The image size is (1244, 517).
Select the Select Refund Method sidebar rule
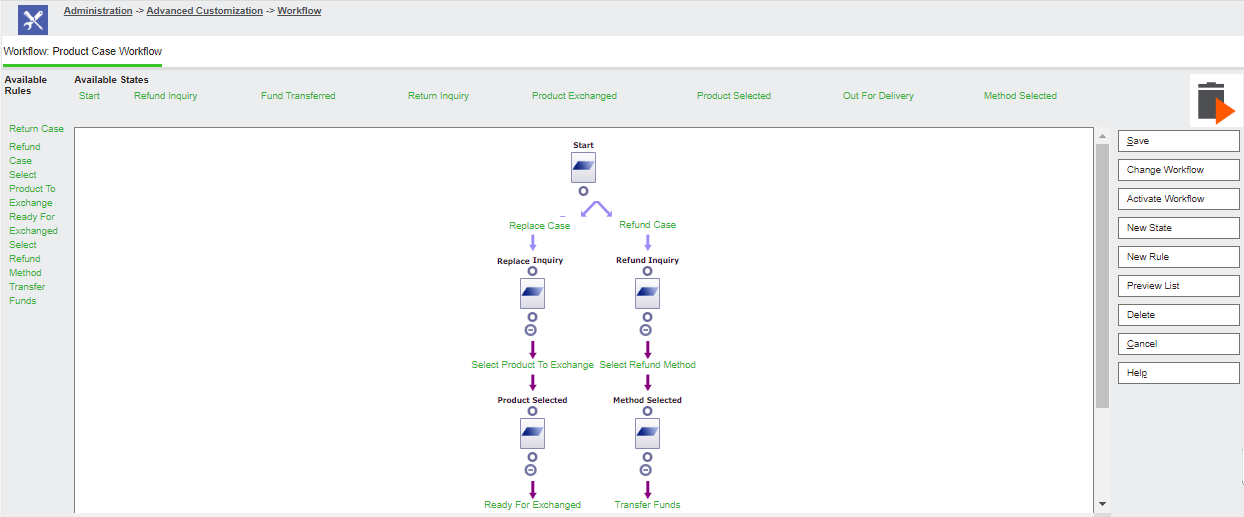(x=25, y=258)
